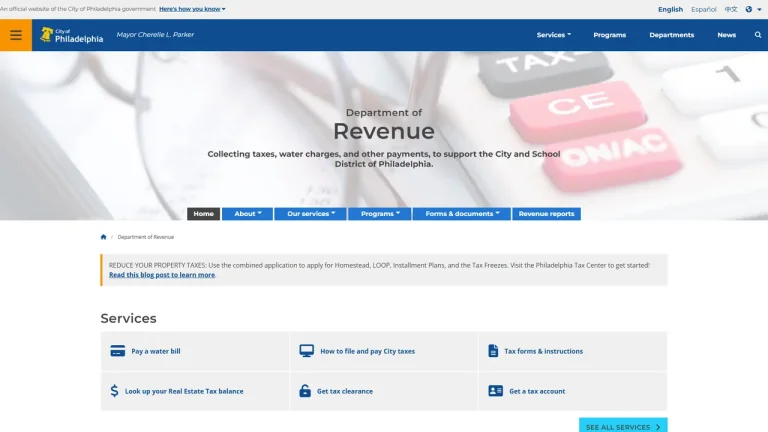
Task: Click the globe language icon
Action: coord(748,9)
